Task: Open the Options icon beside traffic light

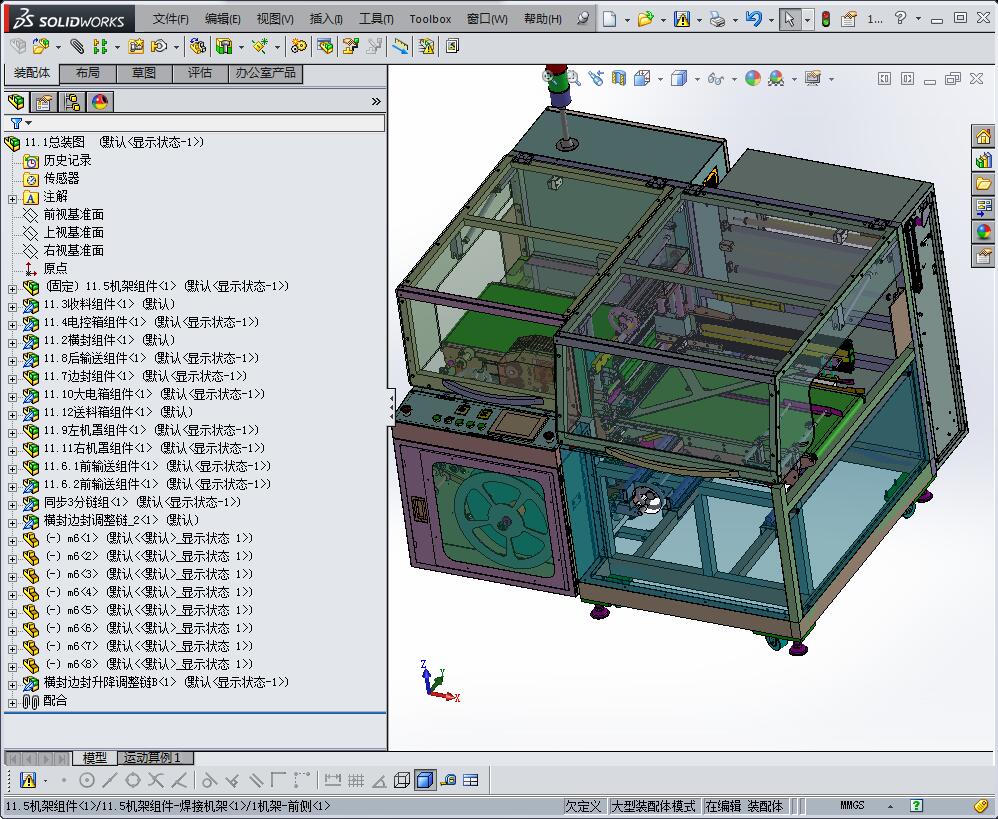Action: point(848,19)
